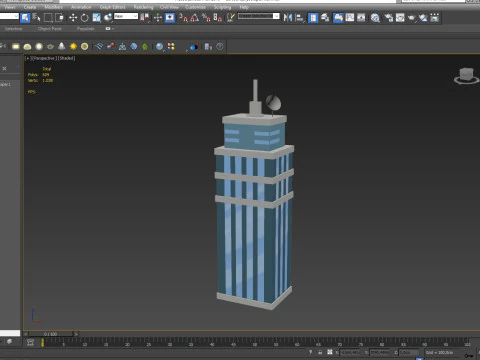Close the left Scene Explorer panel
This screenshot has height=360, width=480.
point(4,68)
